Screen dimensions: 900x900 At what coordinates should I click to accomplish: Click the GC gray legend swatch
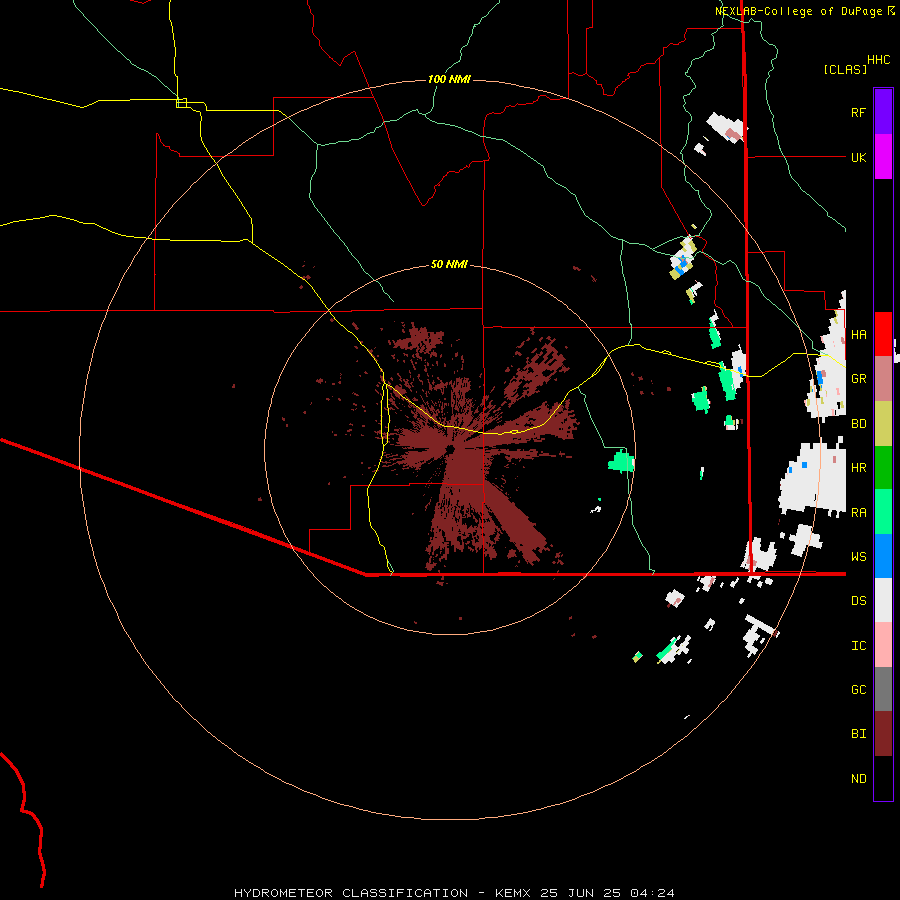click(x=883, y=689)
